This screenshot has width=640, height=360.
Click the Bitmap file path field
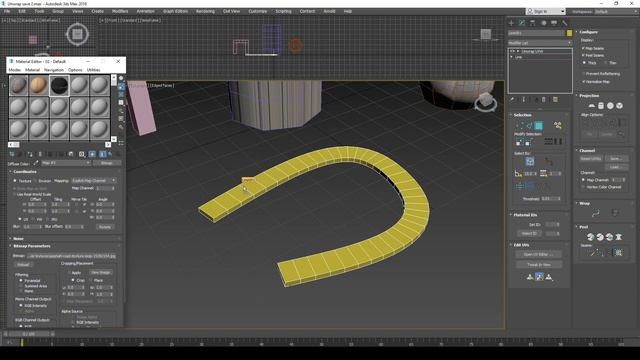point(71,256)
